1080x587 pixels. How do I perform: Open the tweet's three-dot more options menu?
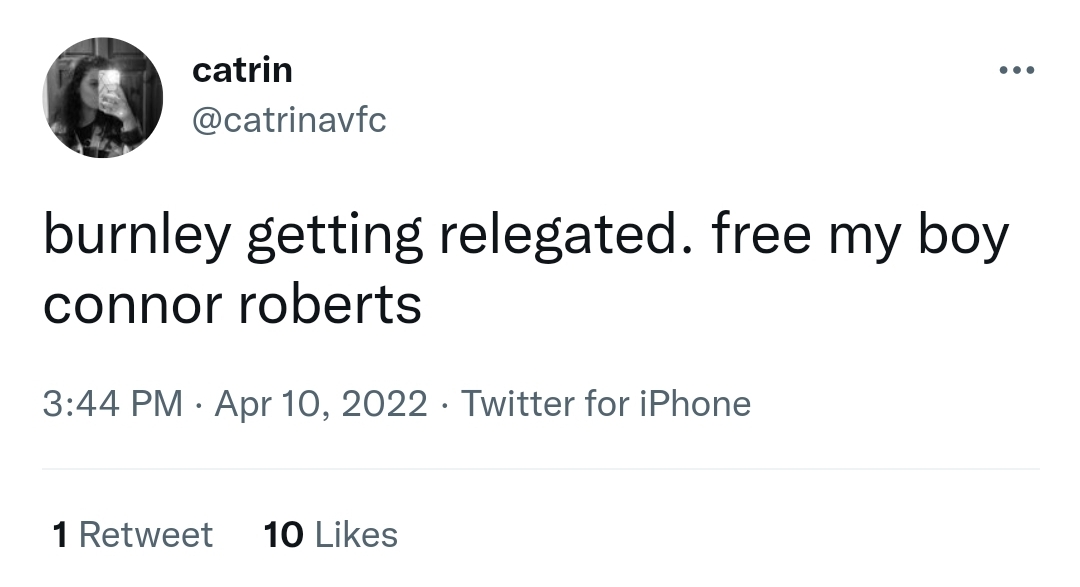pyautogui.click(x=1016, y=71)
